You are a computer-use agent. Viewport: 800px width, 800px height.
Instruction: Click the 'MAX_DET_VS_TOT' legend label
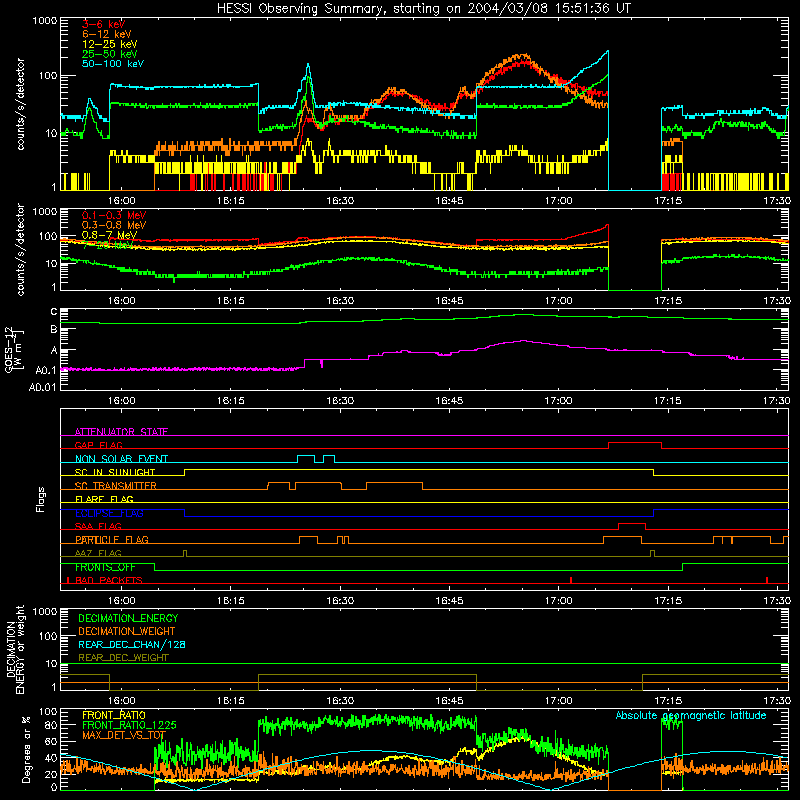124,735
